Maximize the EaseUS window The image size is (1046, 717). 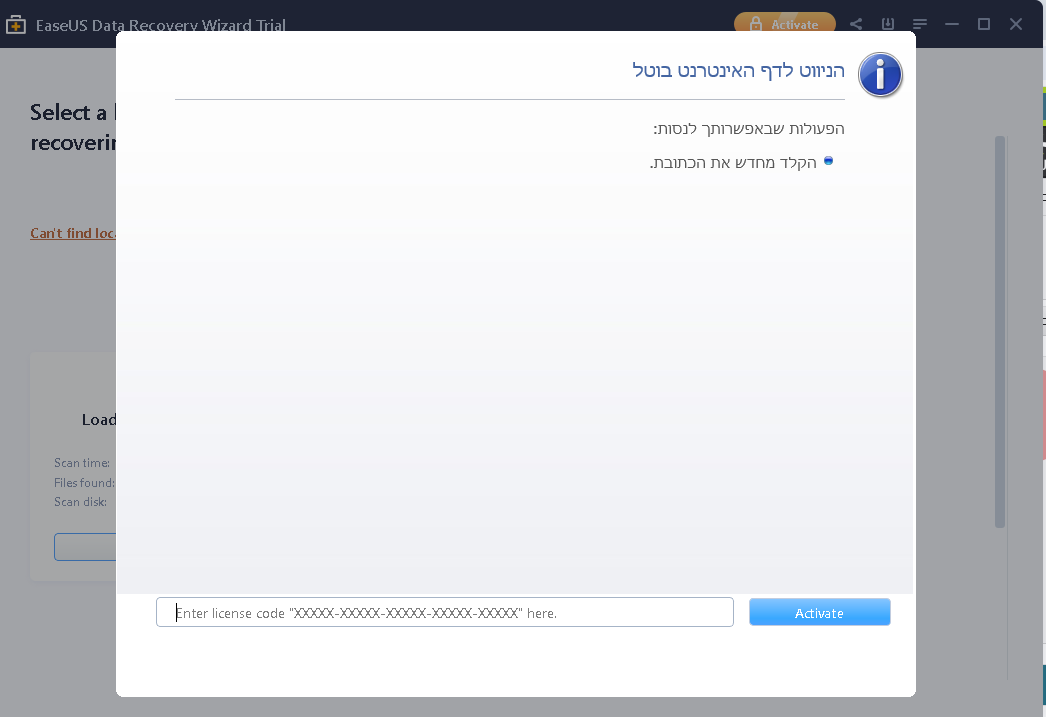983,24
